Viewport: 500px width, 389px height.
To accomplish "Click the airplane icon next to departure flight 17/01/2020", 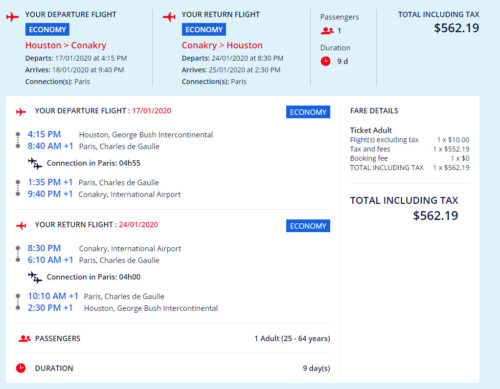I will pos(21,112).
